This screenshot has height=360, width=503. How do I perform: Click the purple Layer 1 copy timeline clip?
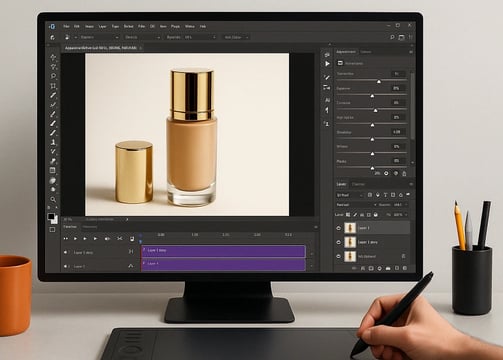[223, 251]
